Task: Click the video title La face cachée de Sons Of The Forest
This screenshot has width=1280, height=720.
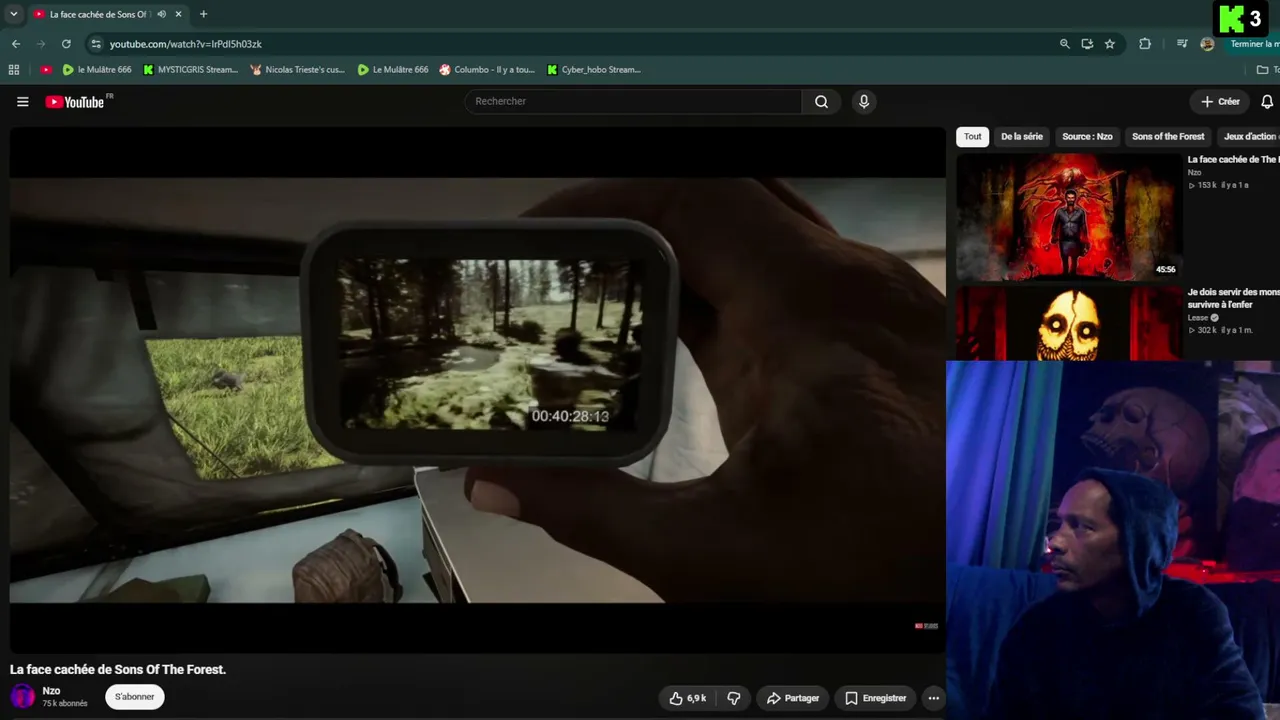Action: (118, 669)
